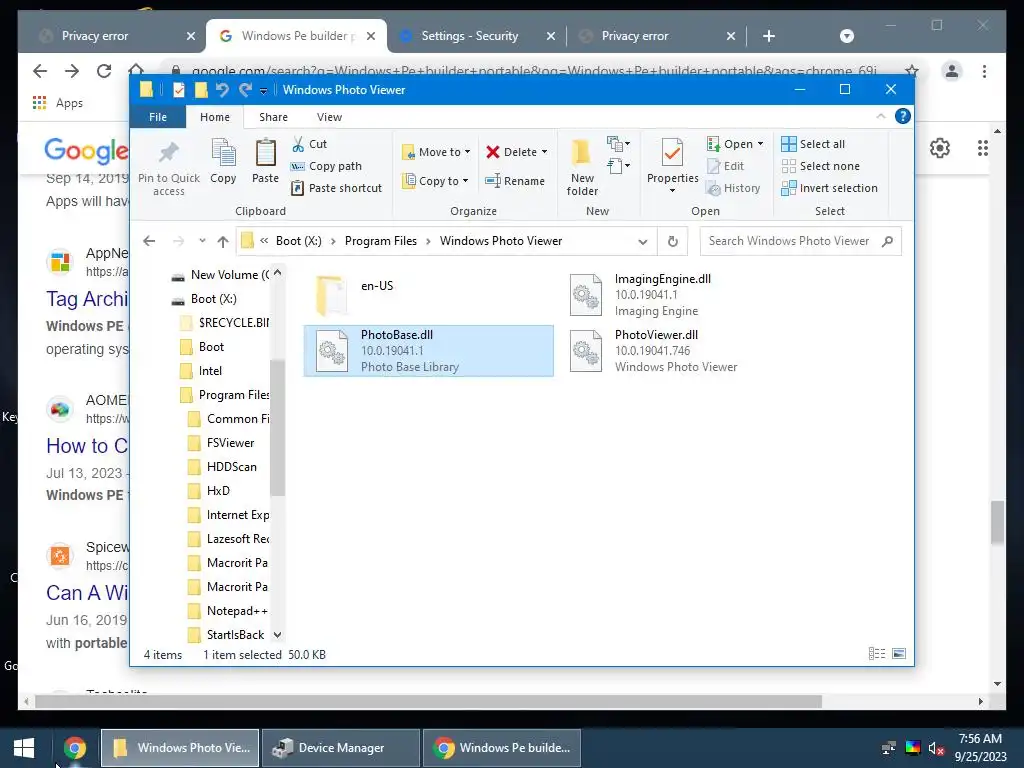This screenshot has height=768, width=1024.
Task: Select Intel folder in navigation tree
Action: (210, 371)
